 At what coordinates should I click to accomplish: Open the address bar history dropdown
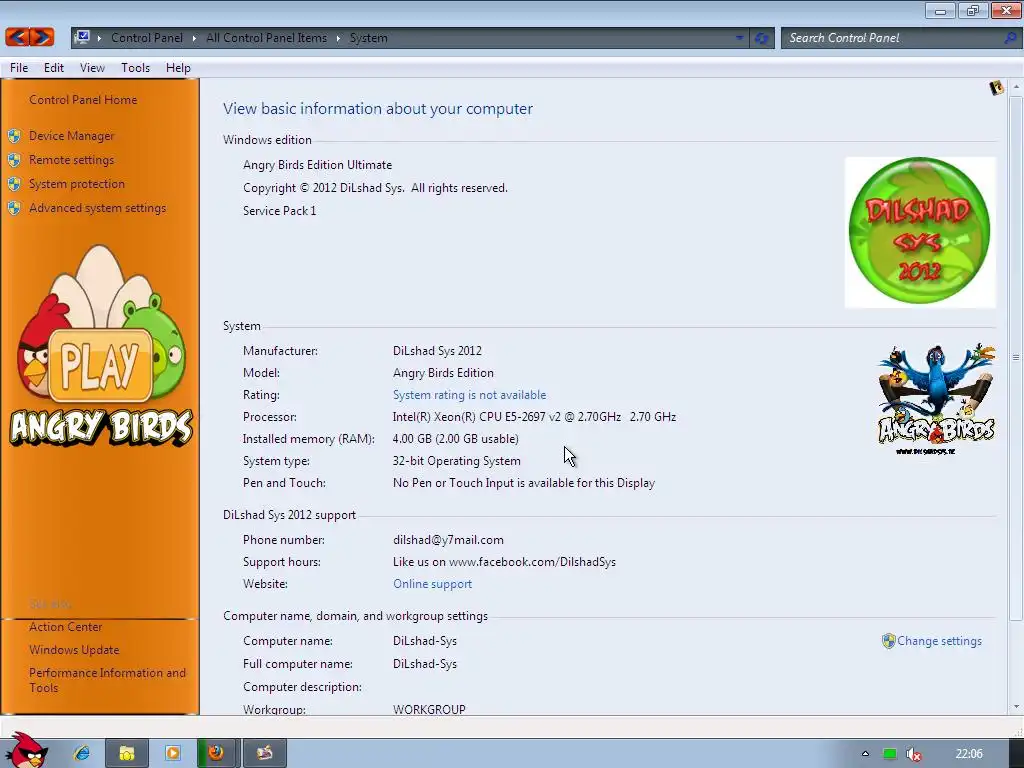(x=739, y=38)
